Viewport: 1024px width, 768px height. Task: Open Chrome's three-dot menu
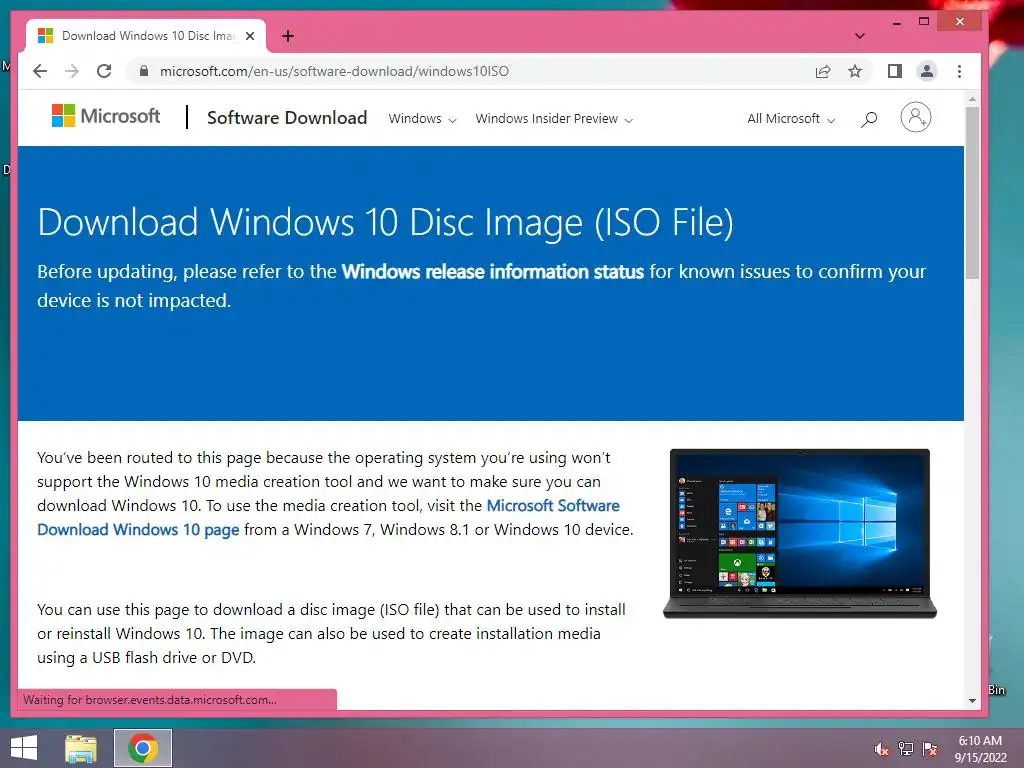(x=959, y=71)
